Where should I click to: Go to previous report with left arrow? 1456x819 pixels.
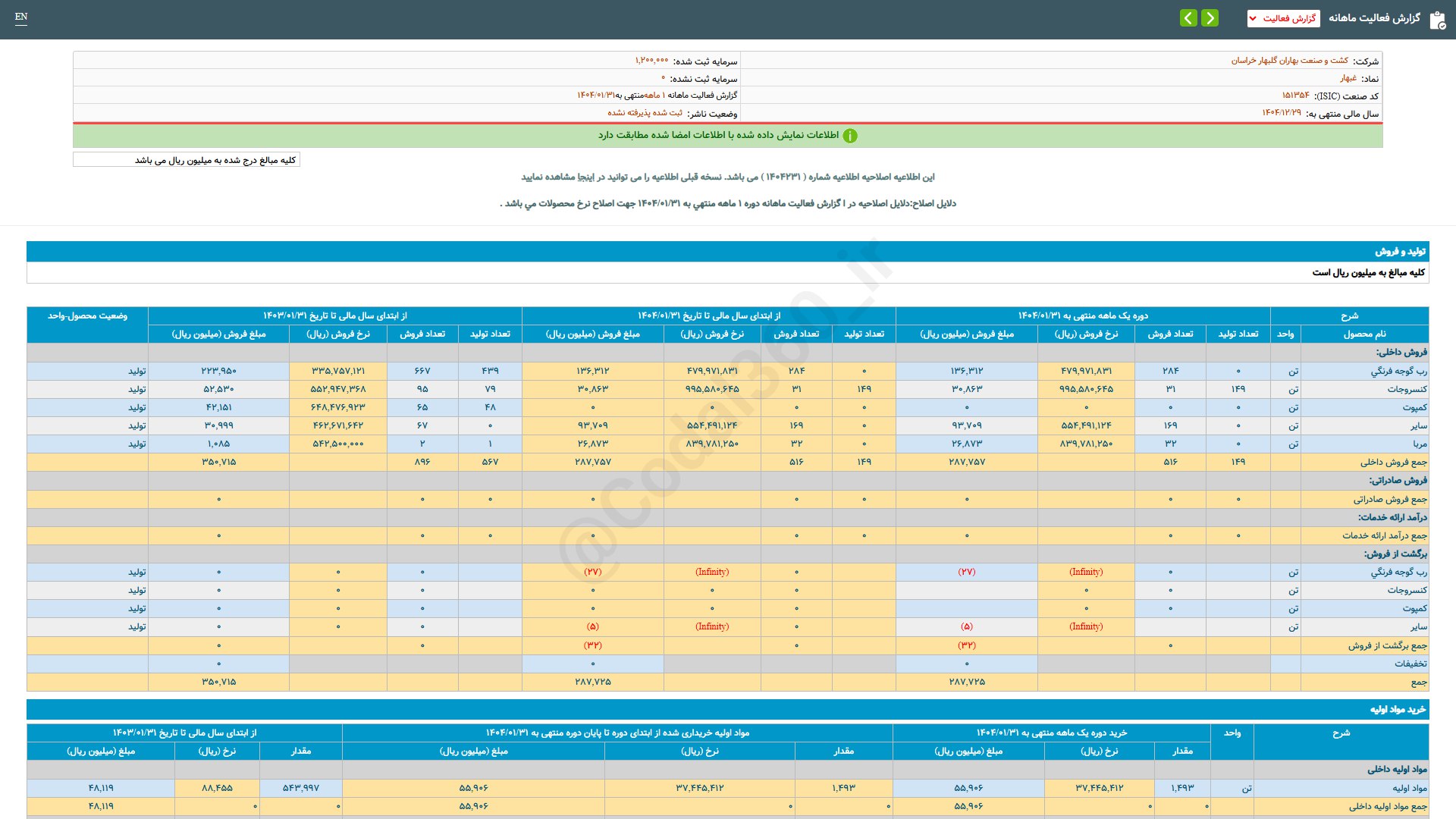click(x=1188, y=18)
